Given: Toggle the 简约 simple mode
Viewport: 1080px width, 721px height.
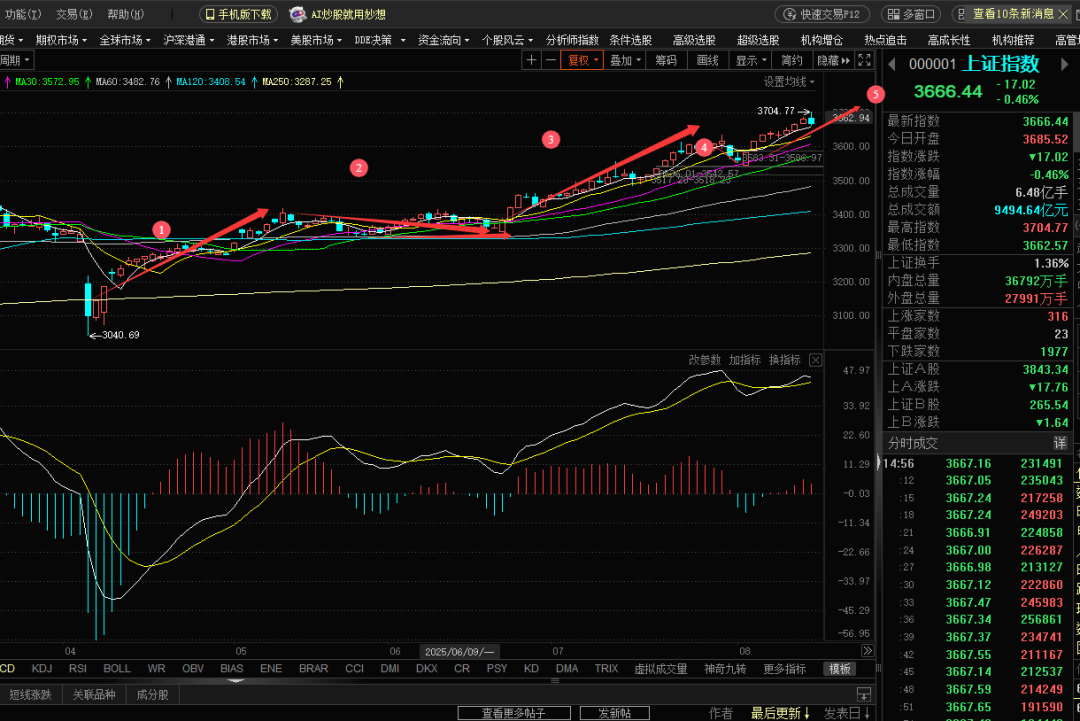Looking at the screenshot, I should pyautogui.click(x=791, y=60).
